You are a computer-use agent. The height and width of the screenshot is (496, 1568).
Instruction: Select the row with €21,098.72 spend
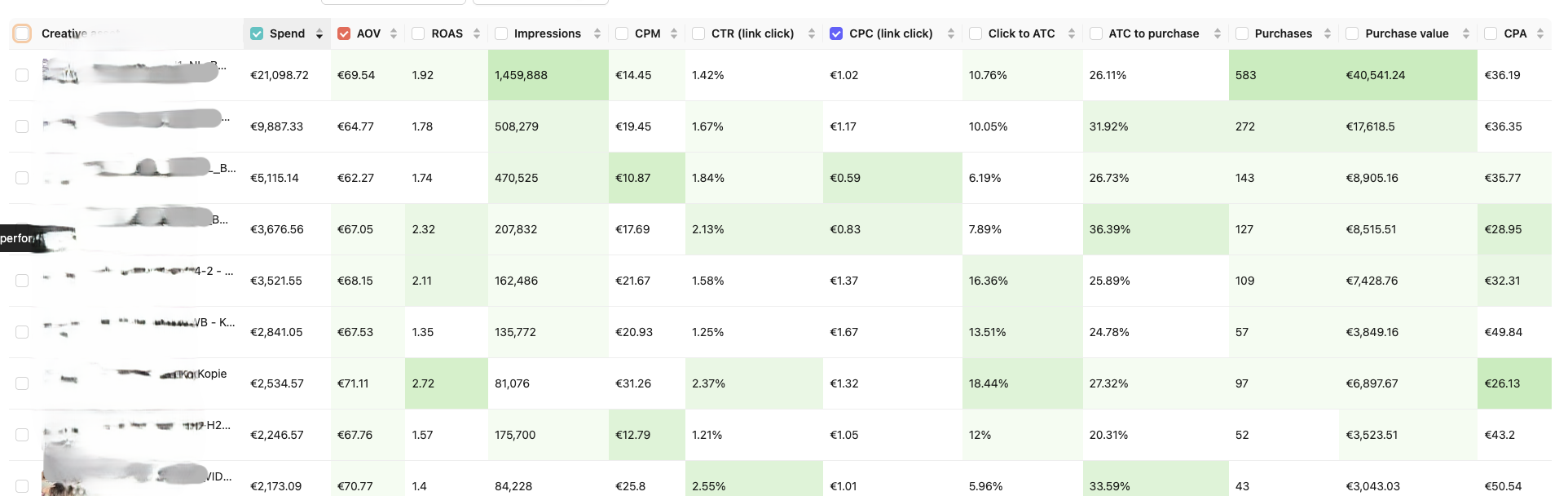[x=22, y=75]
